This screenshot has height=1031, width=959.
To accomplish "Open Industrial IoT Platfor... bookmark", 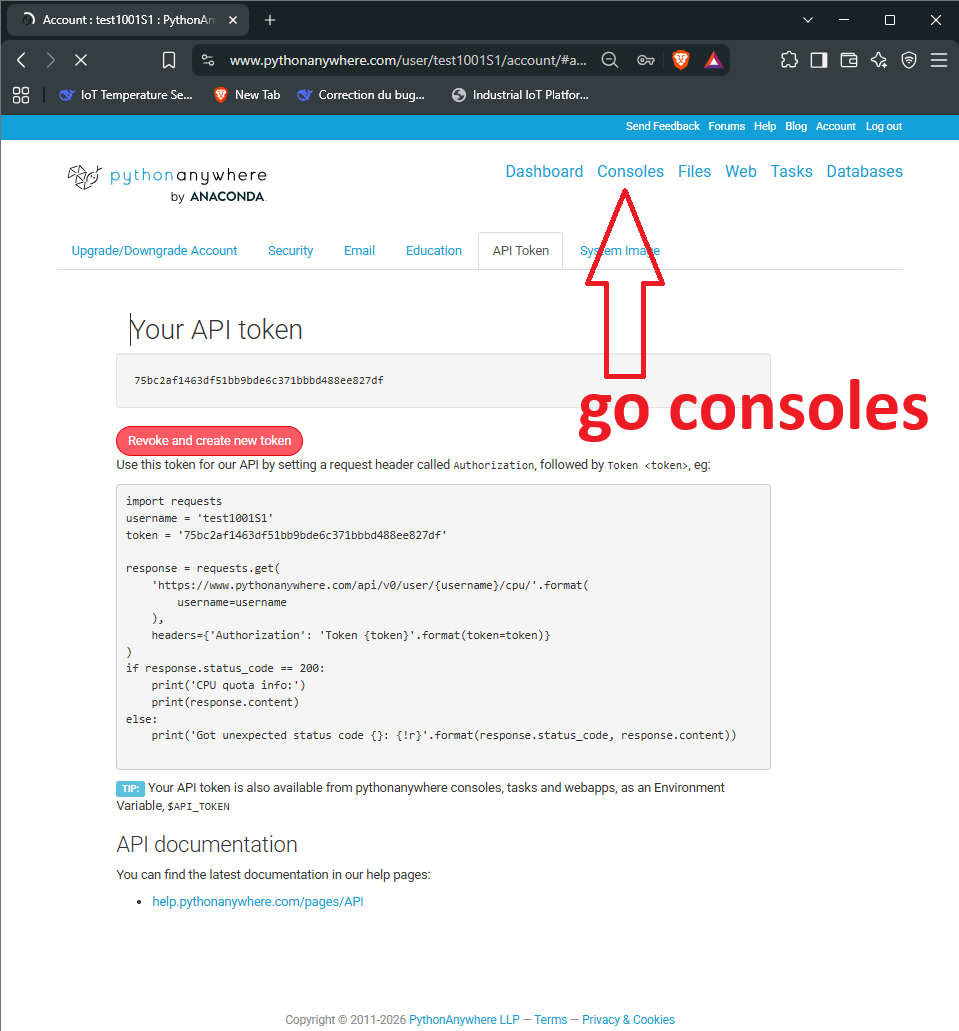I will coord(520,95).
